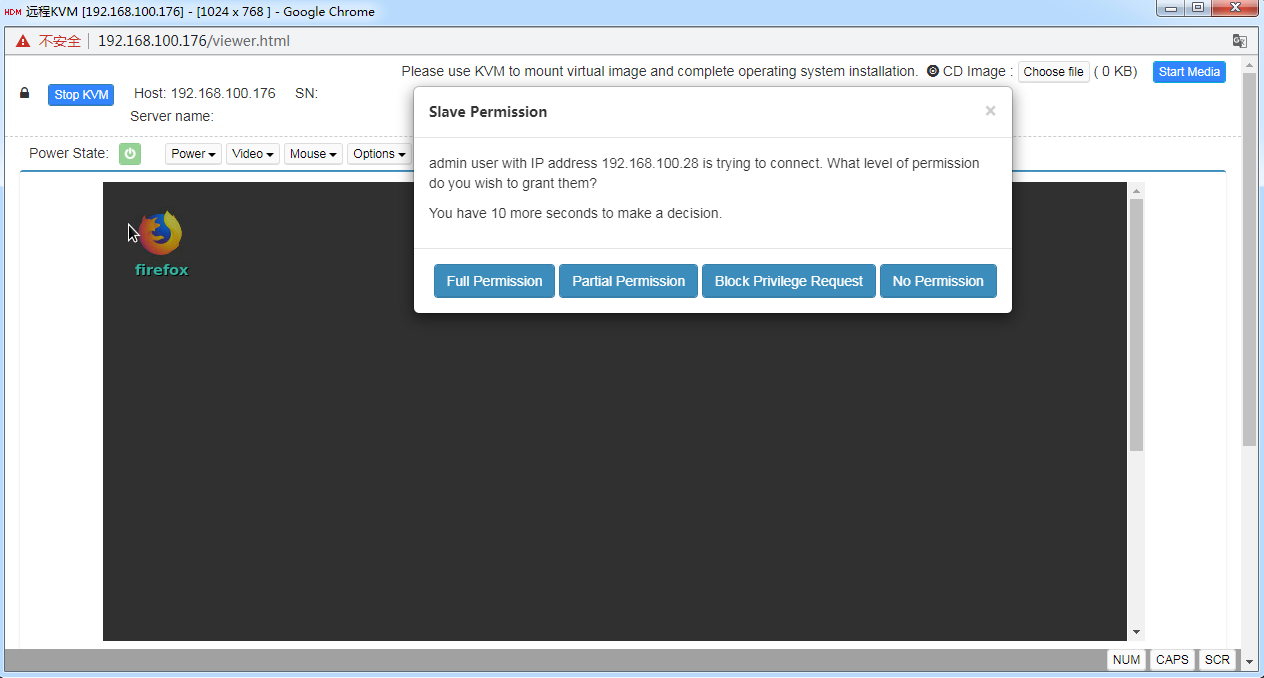Click the '( 0 KB)' file size text

pyautogui.click(x=1115, y=72)
